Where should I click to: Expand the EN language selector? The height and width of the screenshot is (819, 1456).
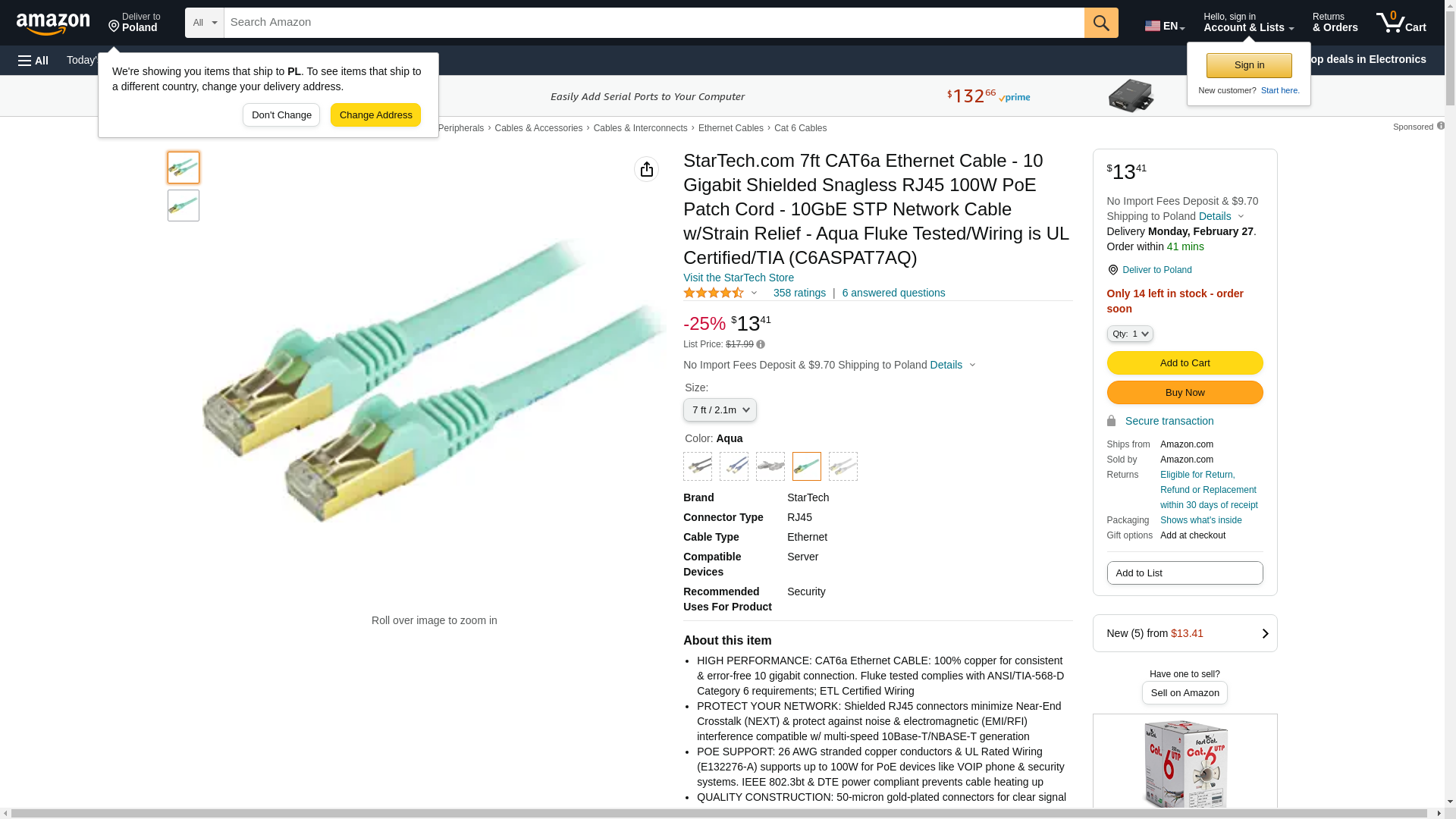point(1164,26)
